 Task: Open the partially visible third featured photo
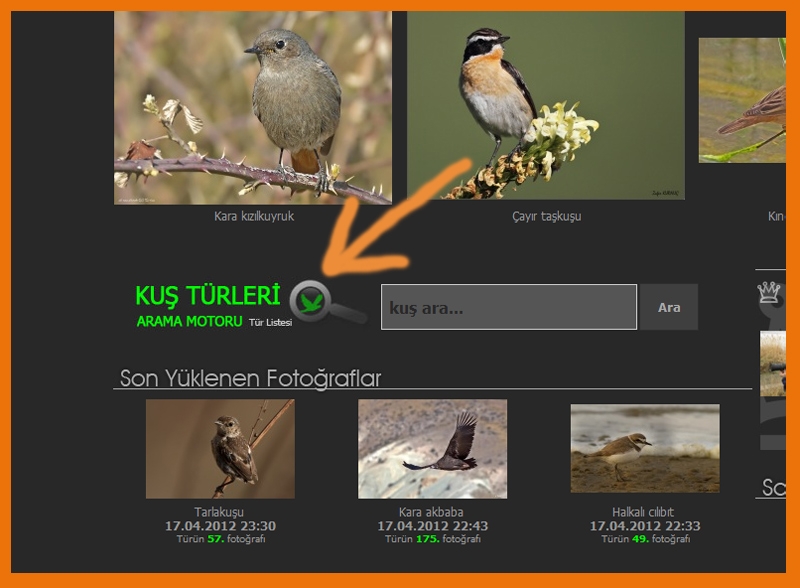click(742, 101)
